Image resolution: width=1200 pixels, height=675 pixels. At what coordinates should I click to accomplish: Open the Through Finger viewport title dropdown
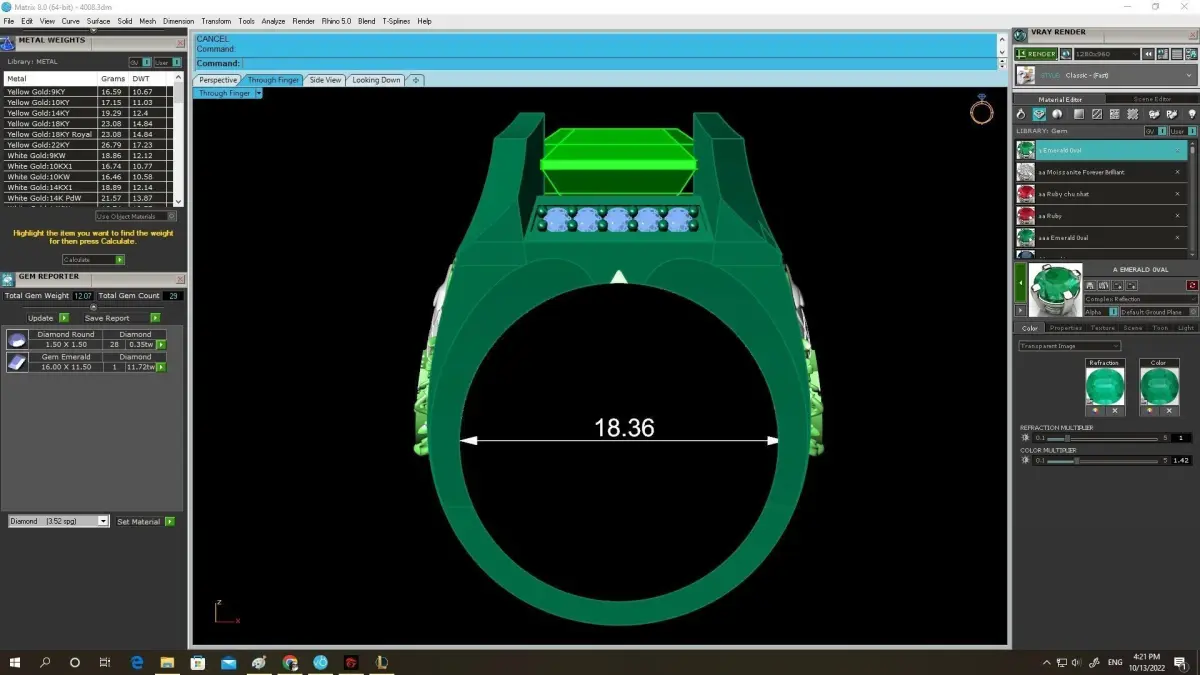[258, 93]
